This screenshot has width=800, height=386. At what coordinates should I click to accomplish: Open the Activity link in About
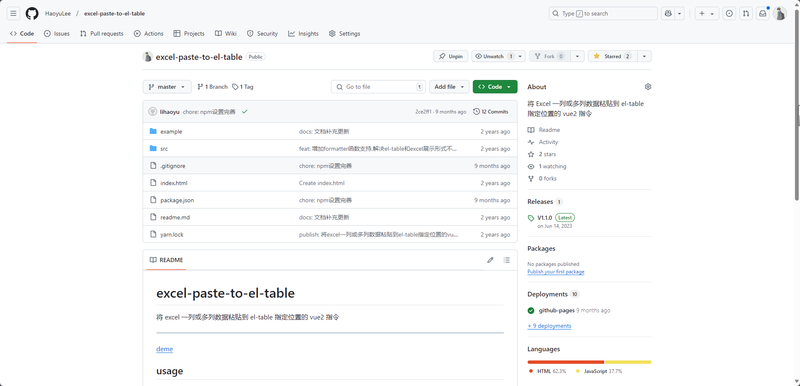(x=548, y=142)
